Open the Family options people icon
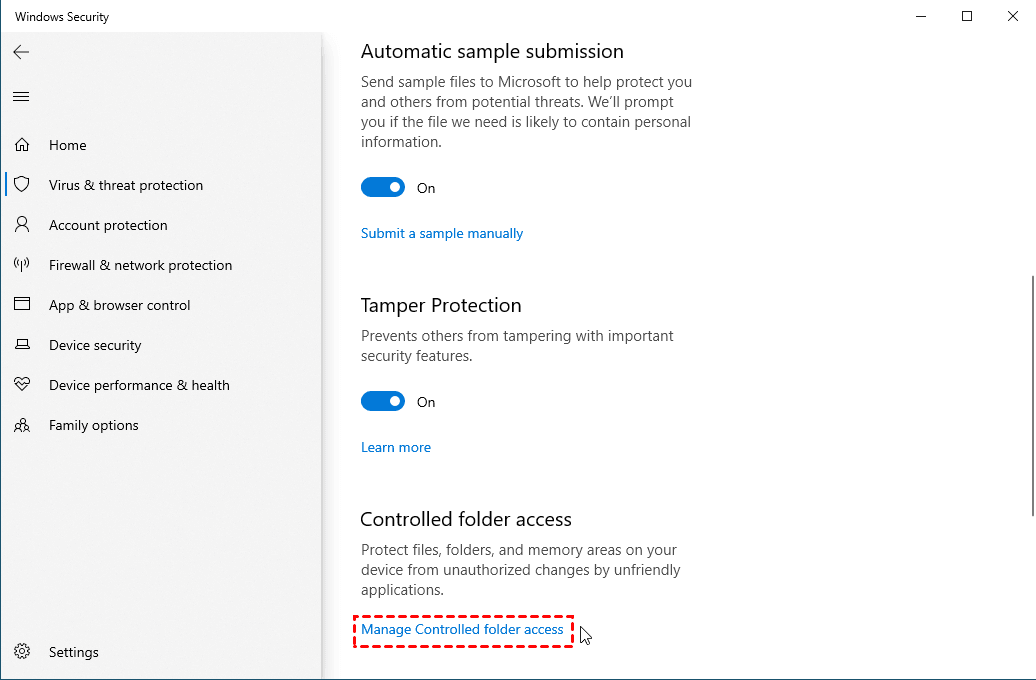 coord(22,425)
